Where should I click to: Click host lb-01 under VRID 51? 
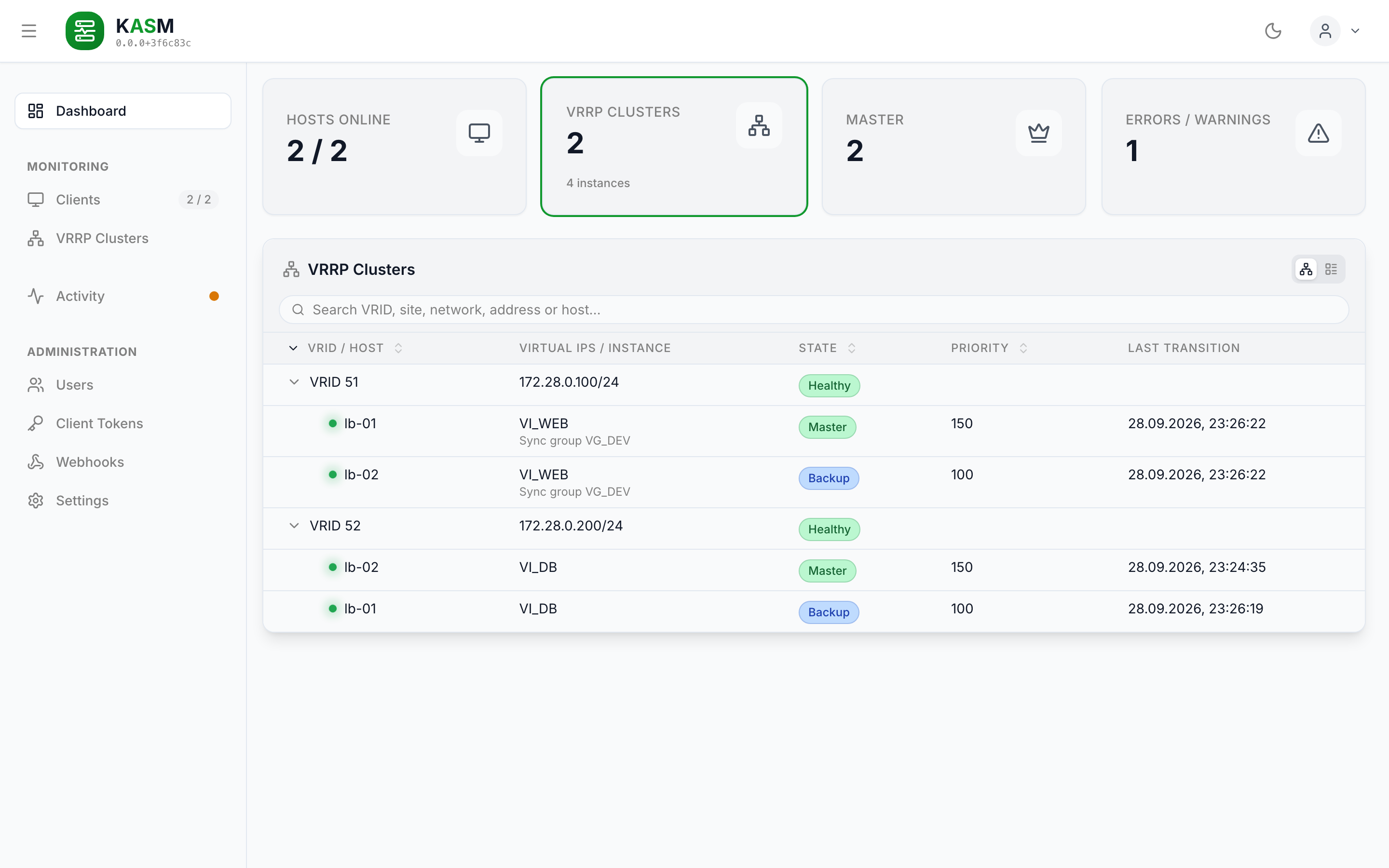point(360,424)
